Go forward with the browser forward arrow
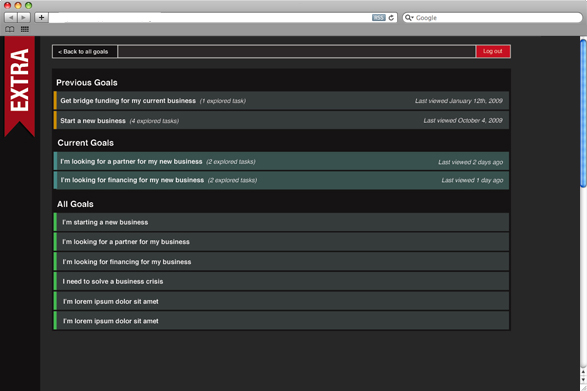 click(24, 17)
